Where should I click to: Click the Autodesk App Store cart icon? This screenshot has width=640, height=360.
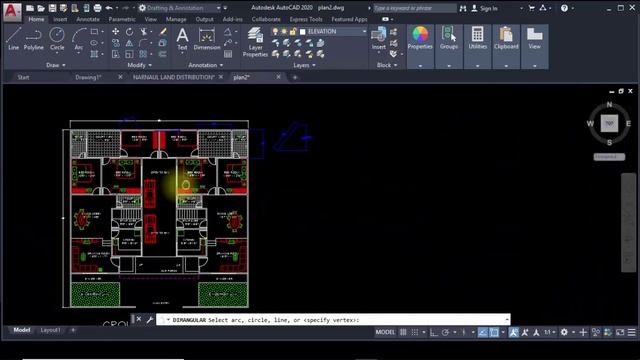point(531,8)
